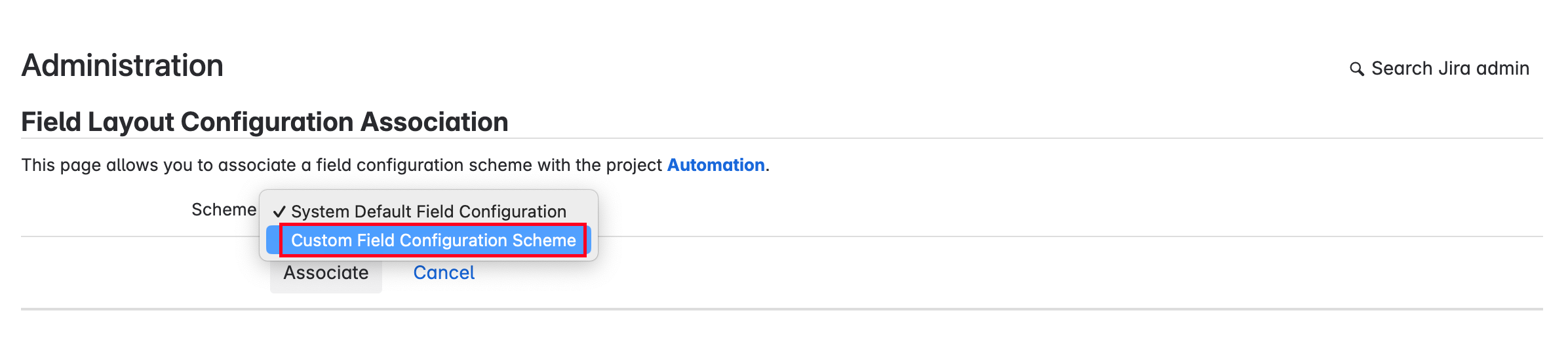Screen dimensions: 1568x355
Task: Click the Associate button
Action: pos(326,273)
